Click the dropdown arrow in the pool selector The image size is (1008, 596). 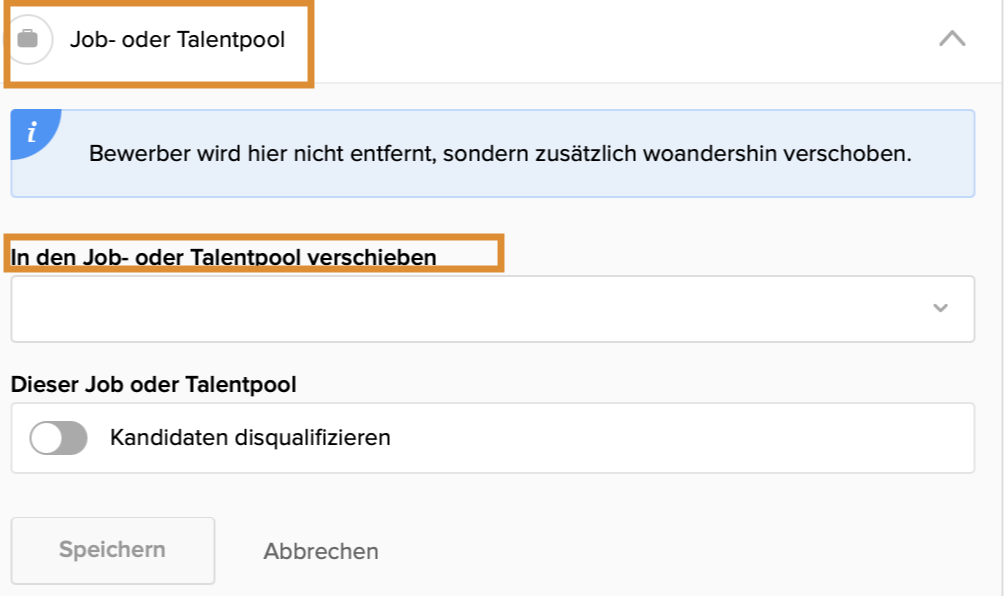[x=940, y=308]
